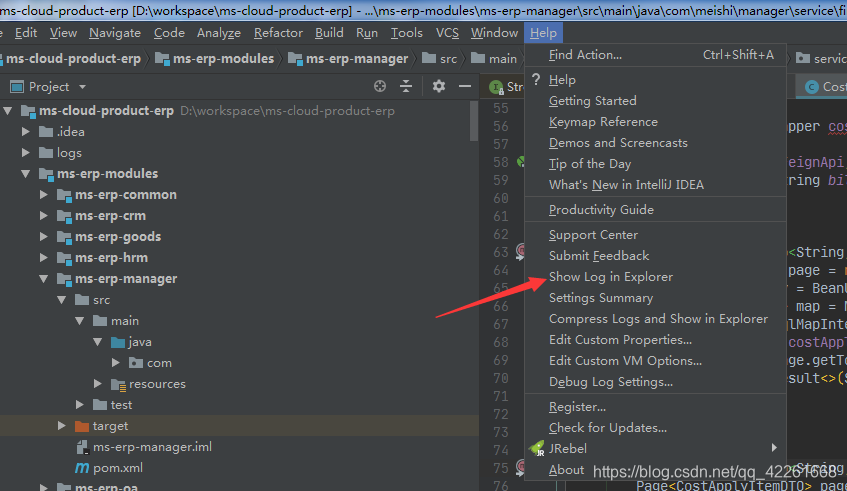Expand the ms-erp-hrm module

point(43,258)
